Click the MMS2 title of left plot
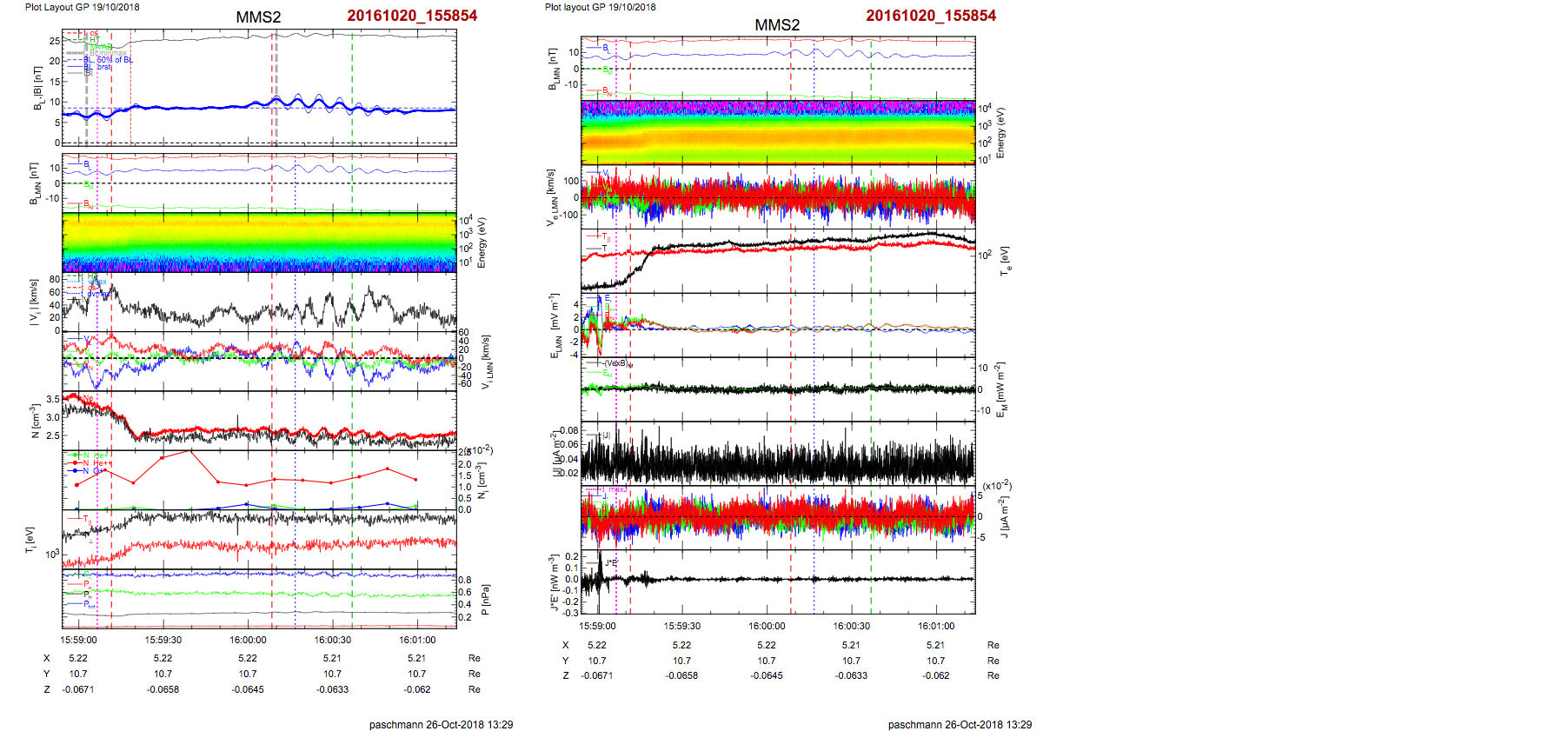This screenshot has width=1568, height=731. [258, 17]
